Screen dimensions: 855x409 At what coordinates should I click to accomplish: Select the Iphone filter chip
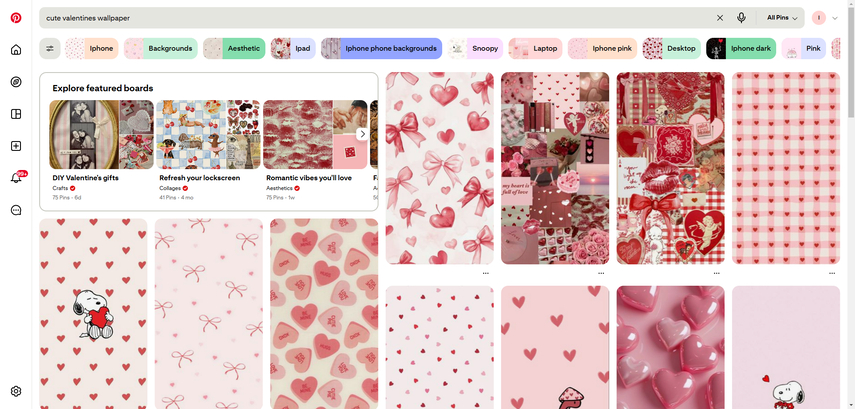pyautogui.click(x=92, y=49)
